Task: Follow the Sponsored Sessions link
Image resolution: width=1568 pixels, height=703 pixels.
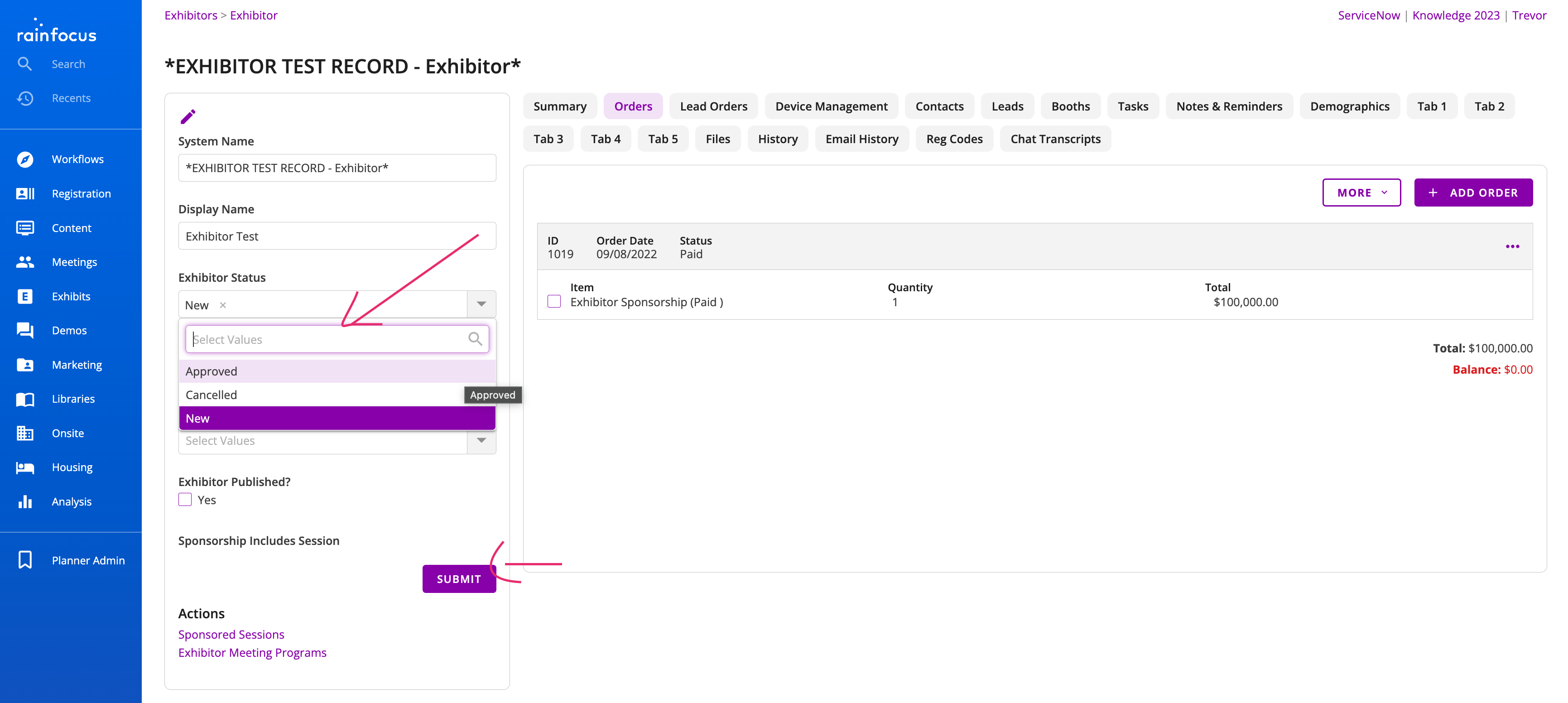Action: pyautogui.click(x=231, y=634)
